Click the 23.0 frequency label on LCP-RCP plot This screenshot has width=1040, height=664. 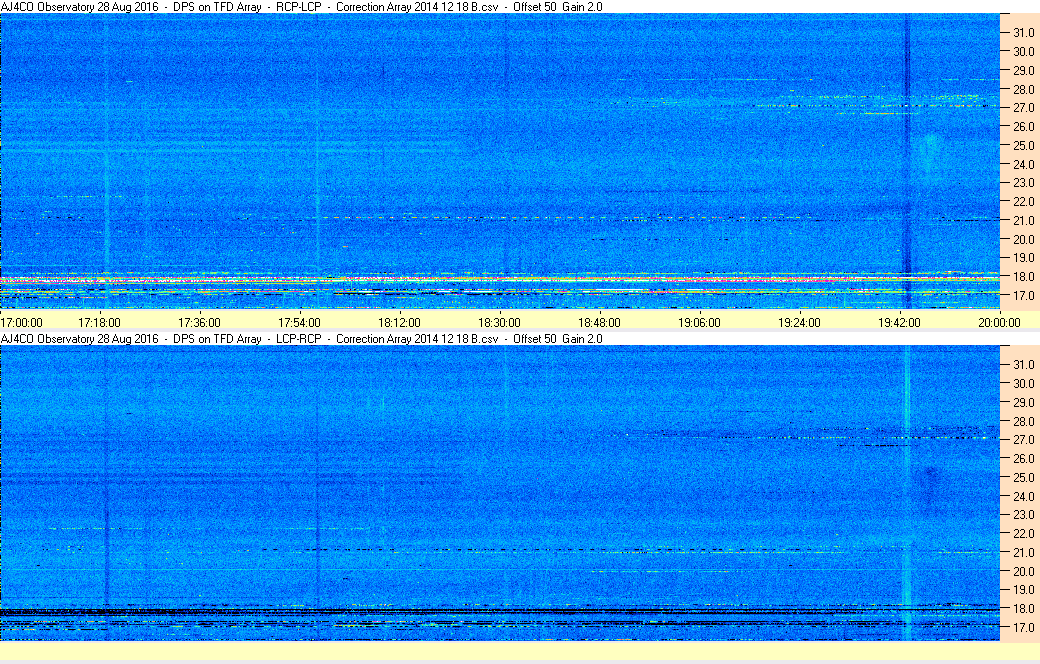tap(1023, 515)
